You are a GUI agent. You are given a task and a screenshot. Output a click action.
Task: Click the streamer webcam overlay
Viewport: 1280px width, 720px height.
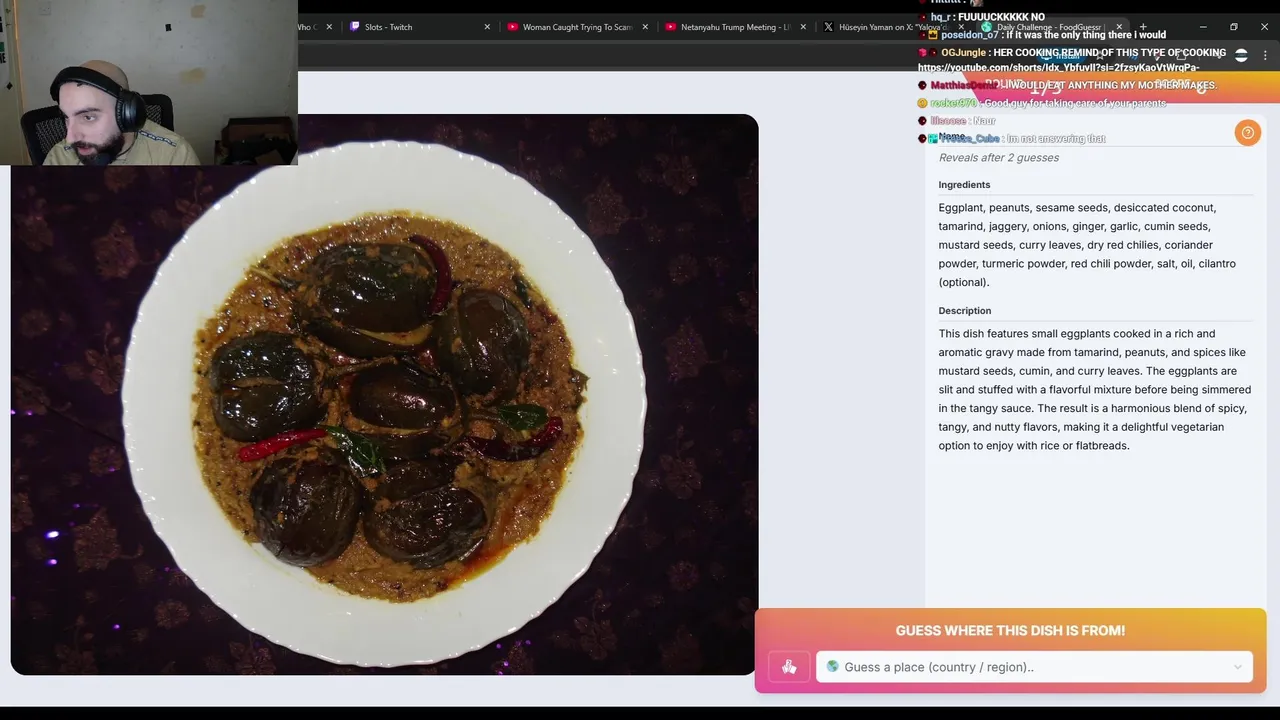[149, 82]
